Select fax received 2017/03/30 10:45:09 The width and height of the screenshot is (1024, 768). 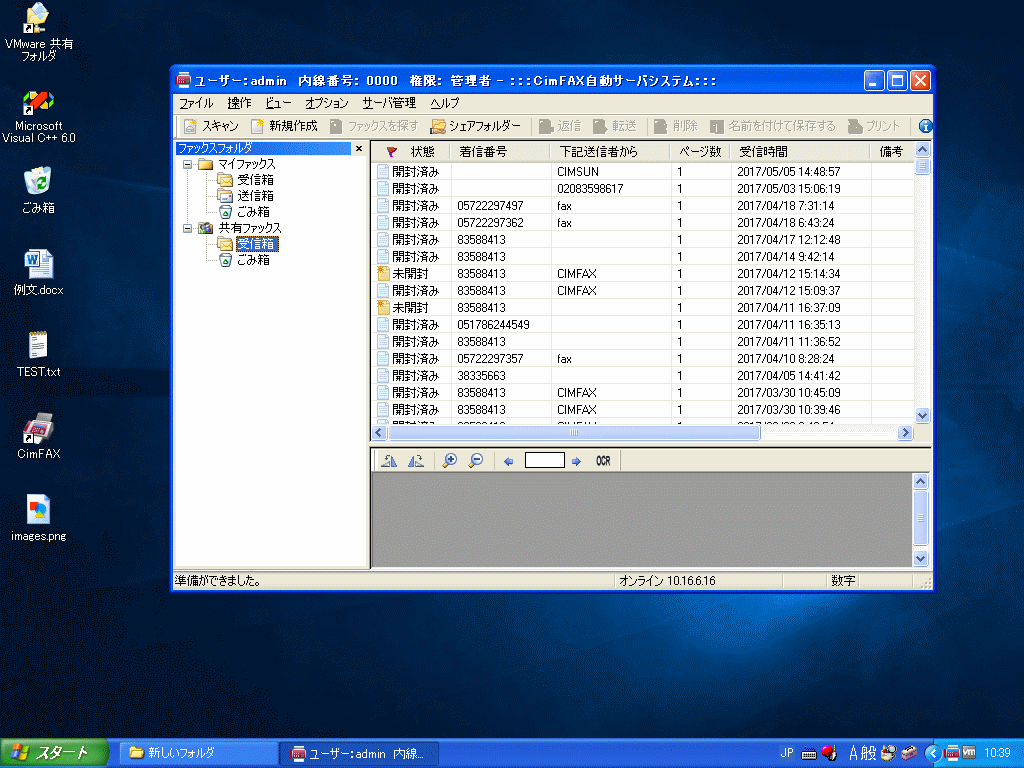click(643, 392)
